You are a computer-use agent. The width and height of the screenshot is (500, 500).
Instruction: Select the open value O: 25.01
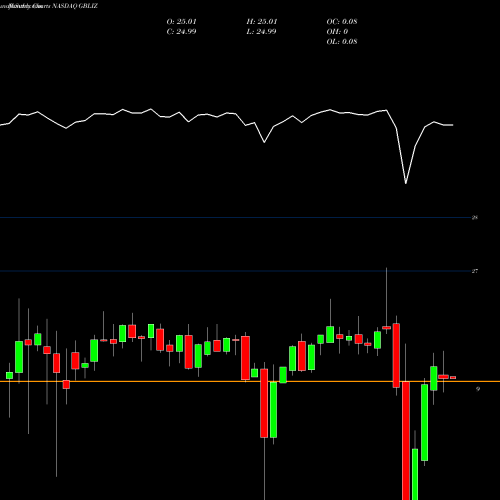[181, 22]
